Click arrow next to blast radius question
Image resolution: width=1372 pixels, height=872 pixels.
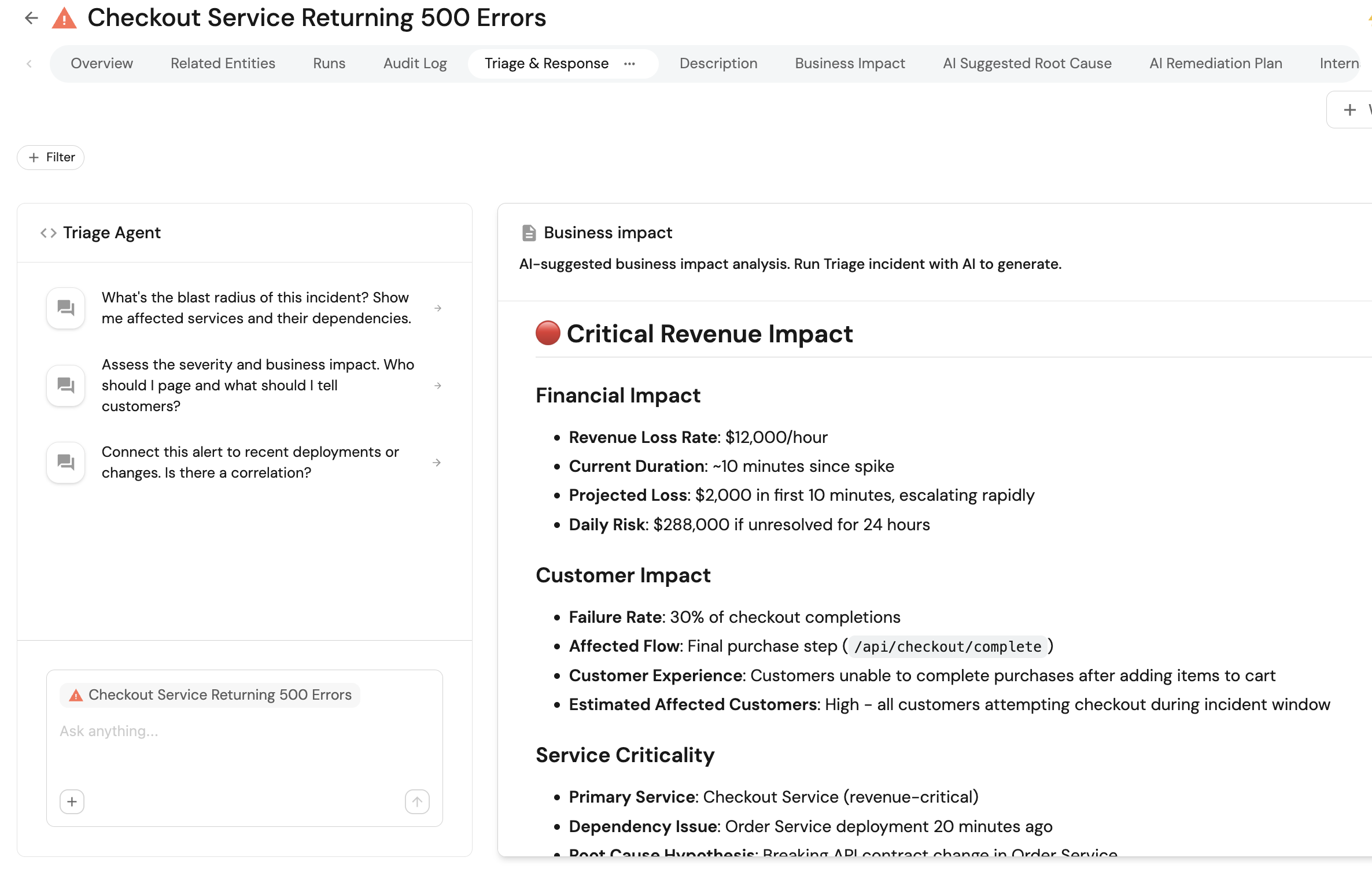(x=438, y=308)
